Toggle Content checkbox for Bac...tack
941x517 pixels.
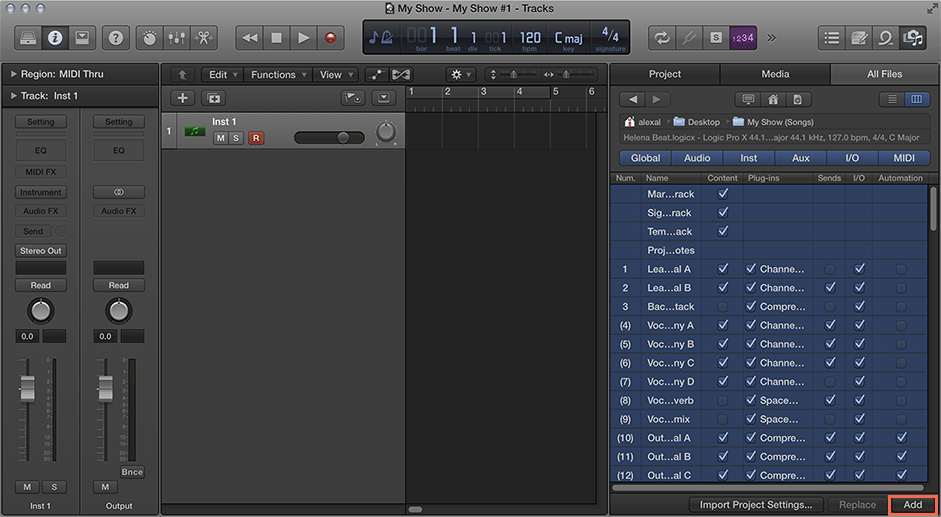(723, 306)
